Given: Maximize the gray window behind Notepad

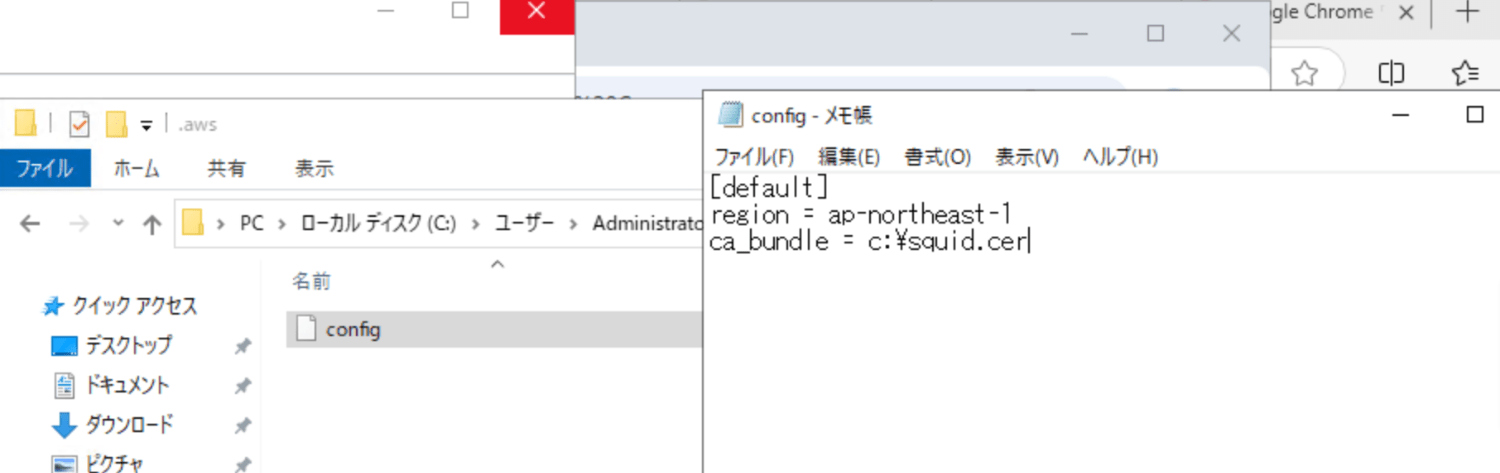Looking at the screenshot, I should tap(1156, 34).
